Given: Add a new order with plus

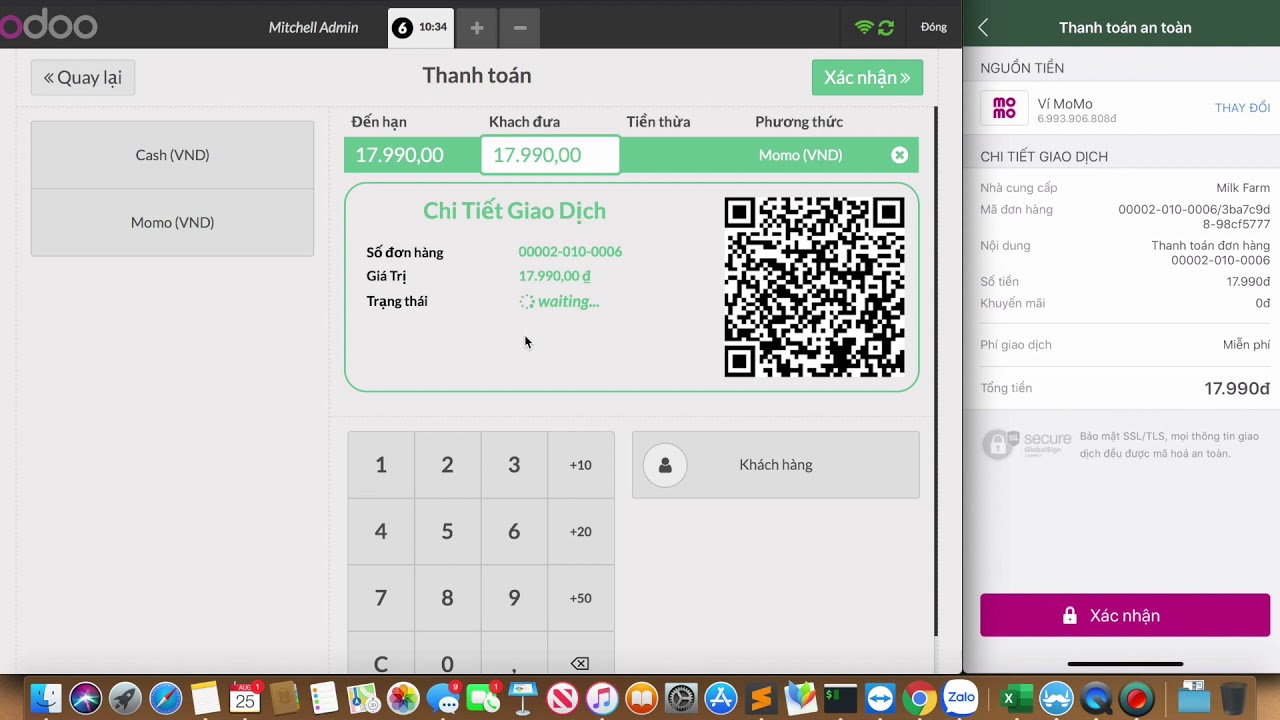Looking at the screenshot, I should 477,28.
